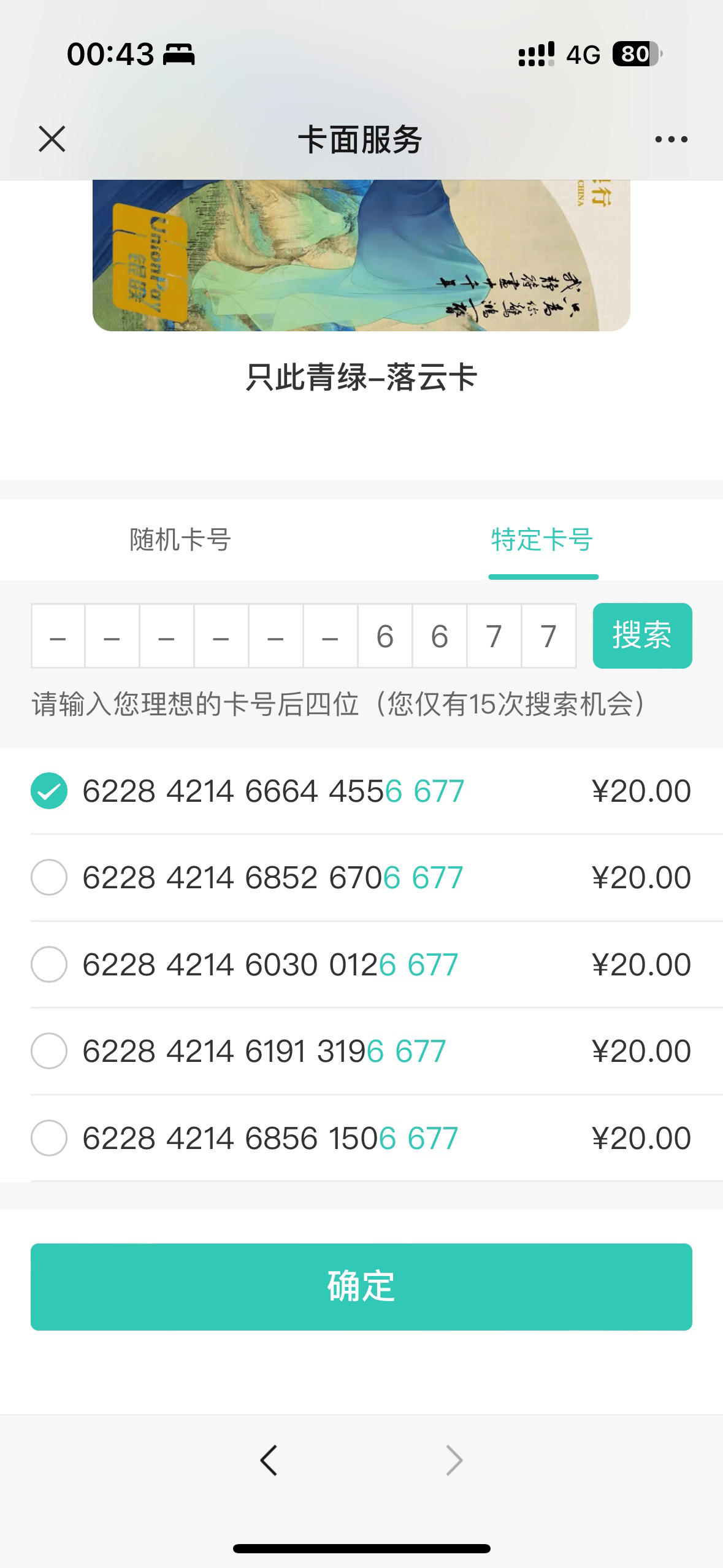Switch to the 特定卡号 tab

pyautogui.click(x=542, y=540)
